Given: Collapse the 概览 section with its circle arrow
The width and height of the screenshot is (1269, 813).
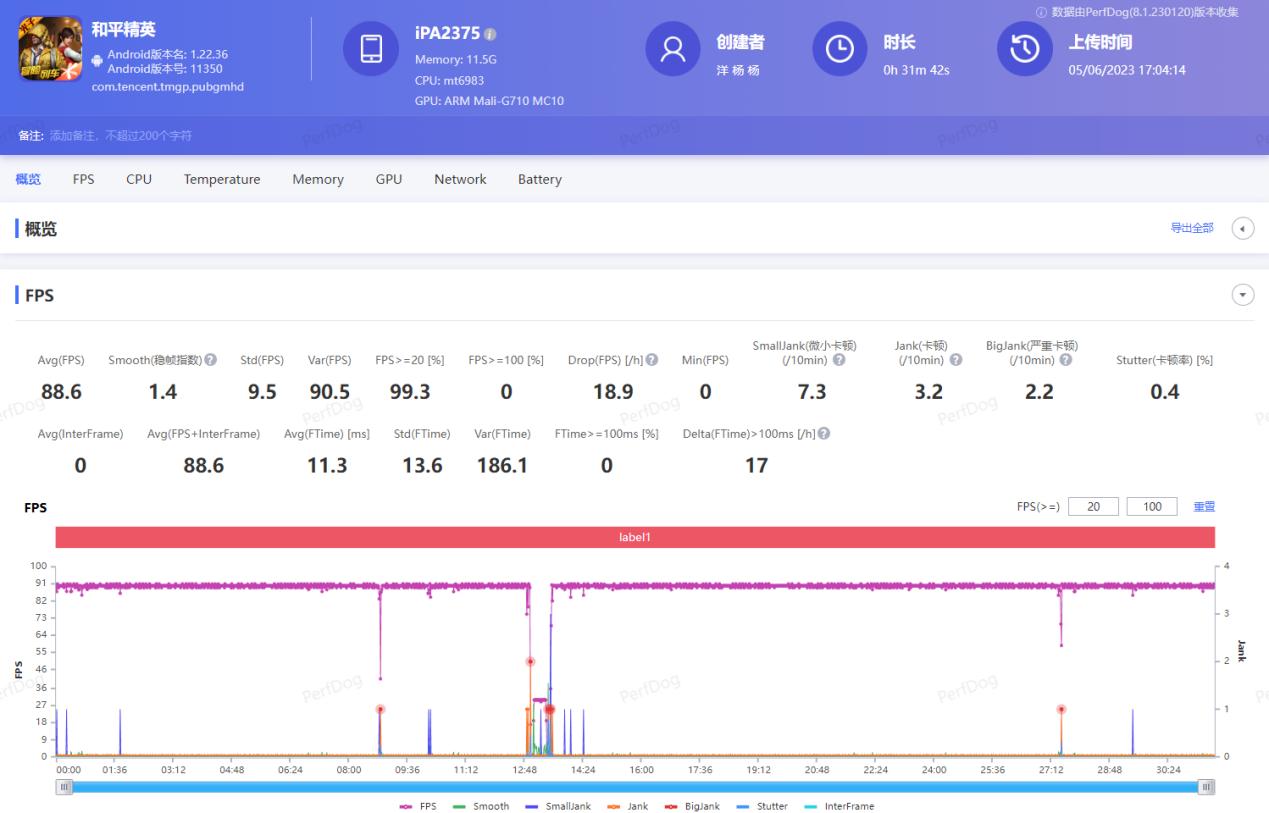Looking at the screenshot, I should click(x=1241, y=228).
